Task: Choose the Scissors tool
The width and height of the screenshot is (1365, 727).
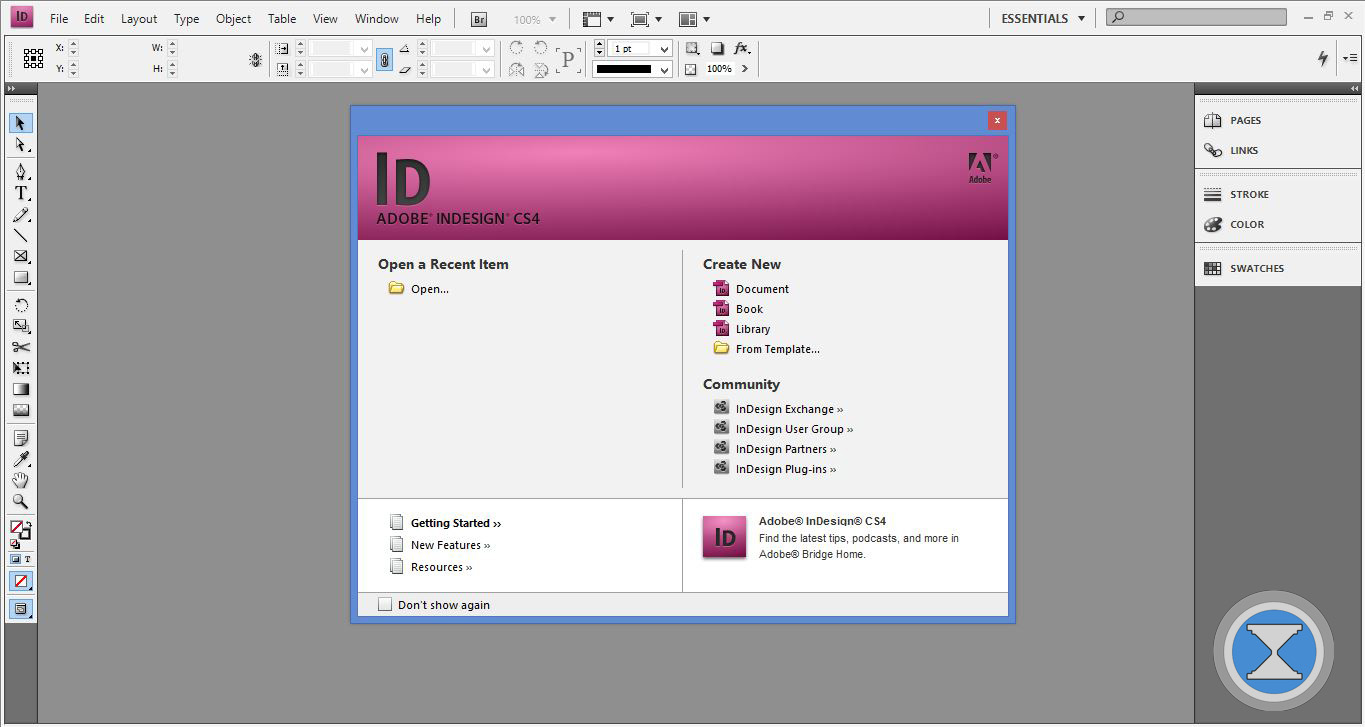Action: (x=21, y=347)
